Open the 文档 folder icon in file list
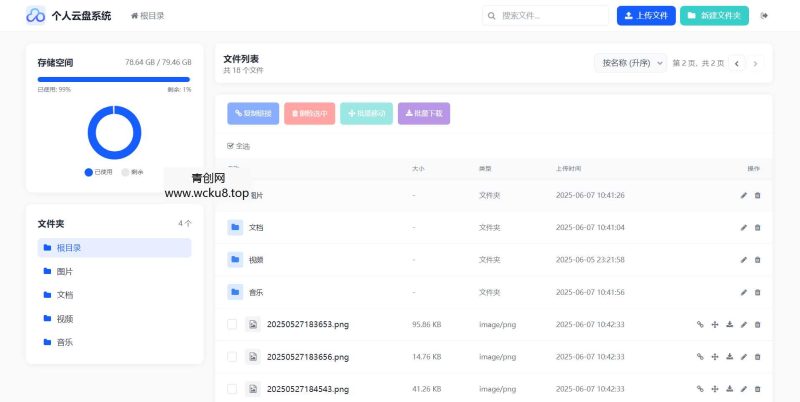Viewport: 800px width, 402px height. pyautogui.click(x=235, y=227)
